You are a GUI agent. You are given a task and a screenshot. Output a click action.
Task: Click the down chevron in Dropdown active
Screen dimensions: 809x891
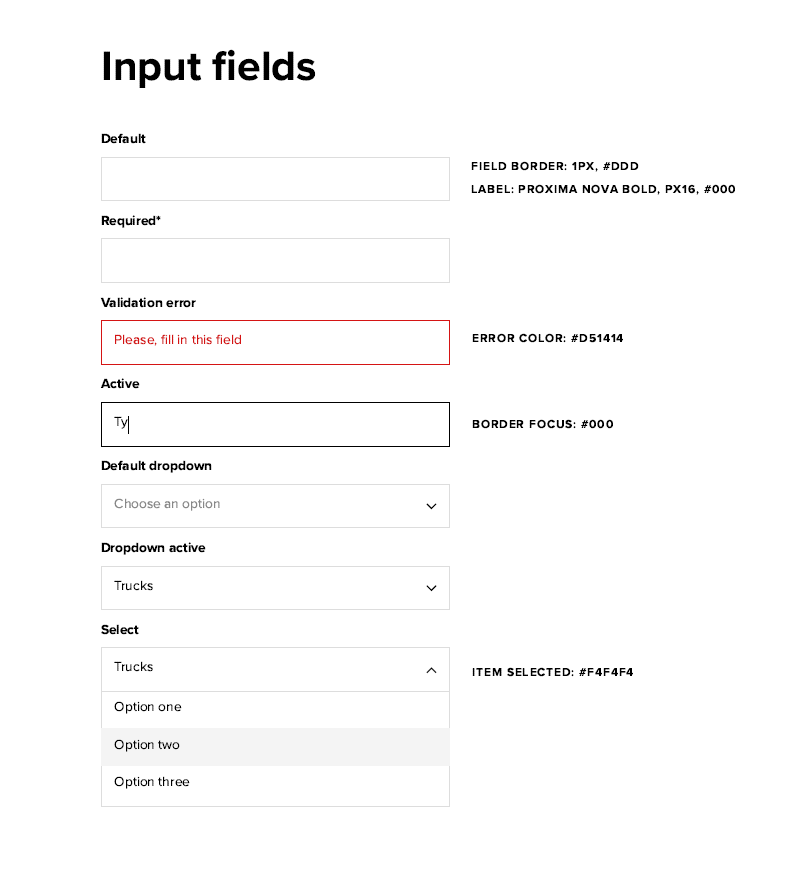click(x=431, y=588)
